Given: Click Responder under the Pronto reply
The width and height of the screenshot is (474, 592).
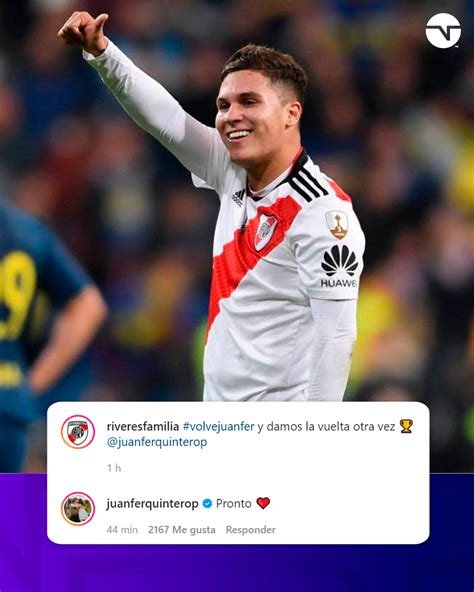Looking at the screenshot, I should 251,530.
